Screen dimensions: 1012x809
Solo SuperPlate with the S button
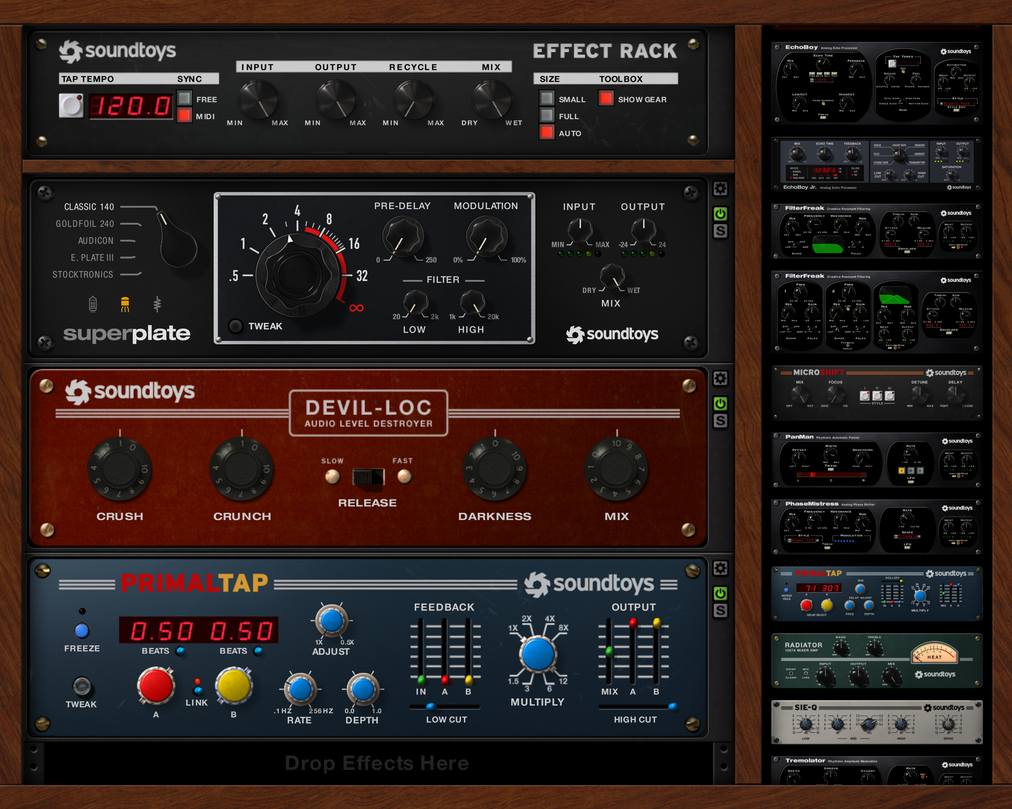coord(720,231)
